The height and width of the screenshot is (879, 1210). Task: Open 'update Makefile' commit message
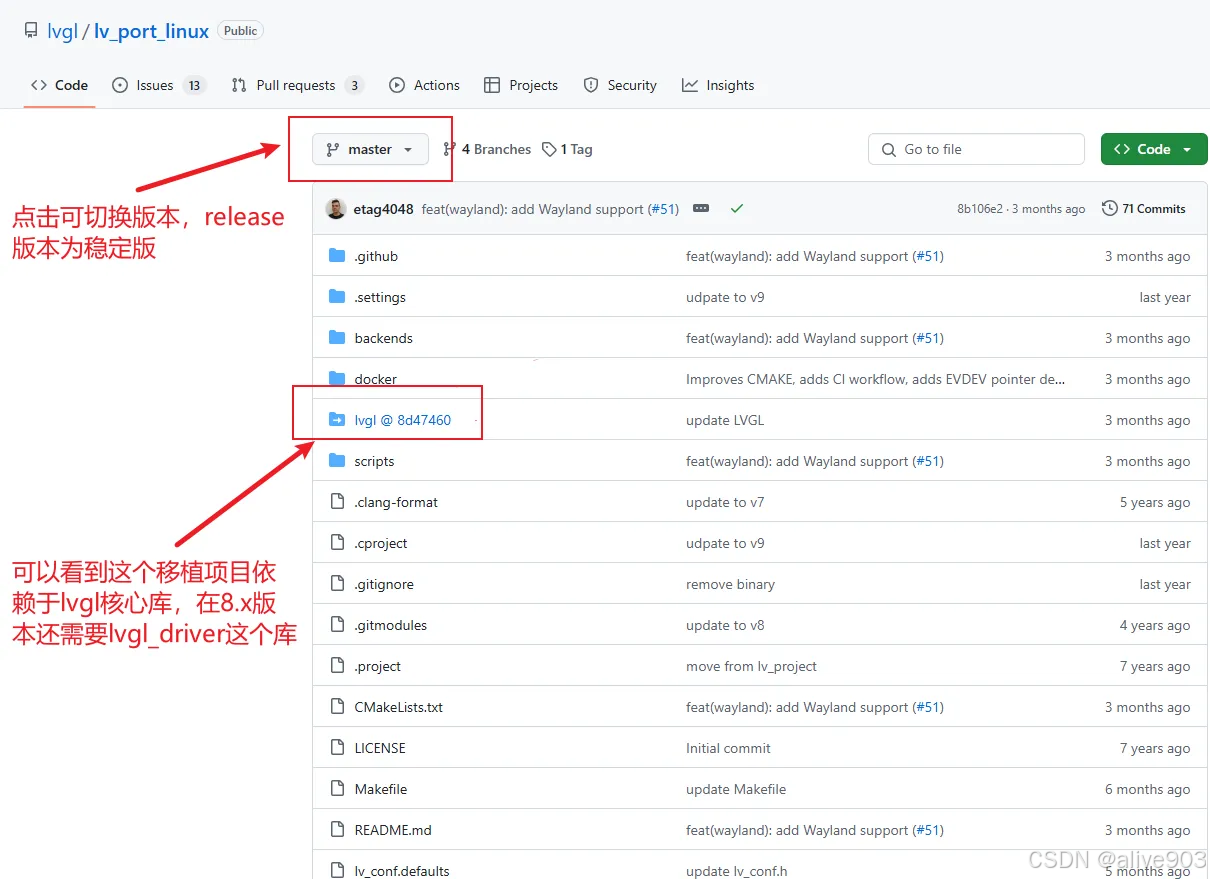[x=736, y=789]
